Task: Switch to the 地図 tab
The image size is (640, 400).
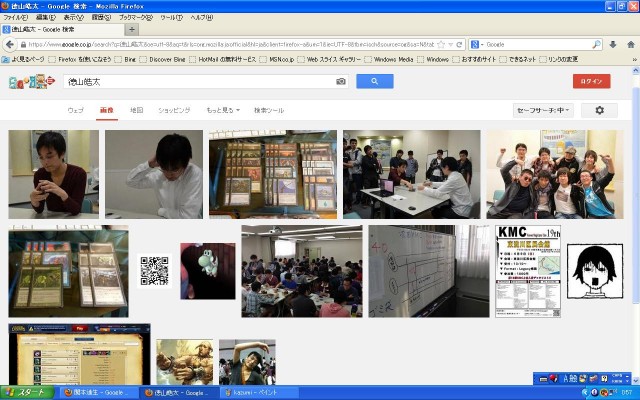Action: [136, 110]
